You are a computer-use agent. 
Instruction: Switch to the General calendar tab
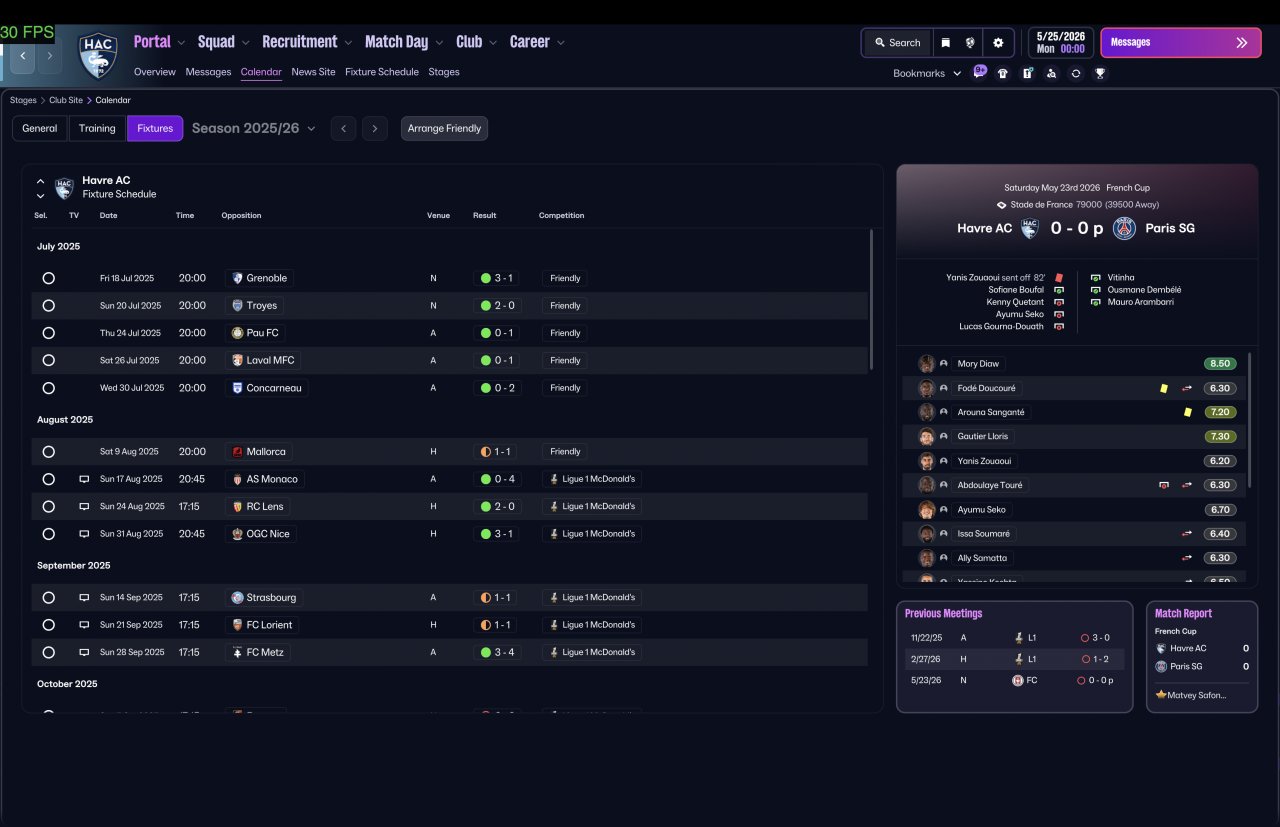pos(40,128)
